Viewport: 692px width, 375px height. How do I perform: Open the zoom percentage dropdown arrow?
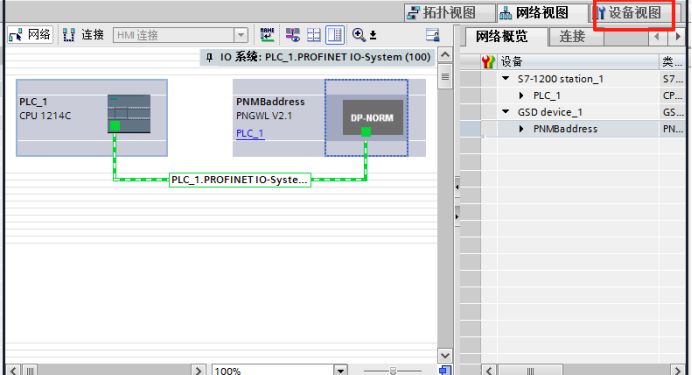341,371
